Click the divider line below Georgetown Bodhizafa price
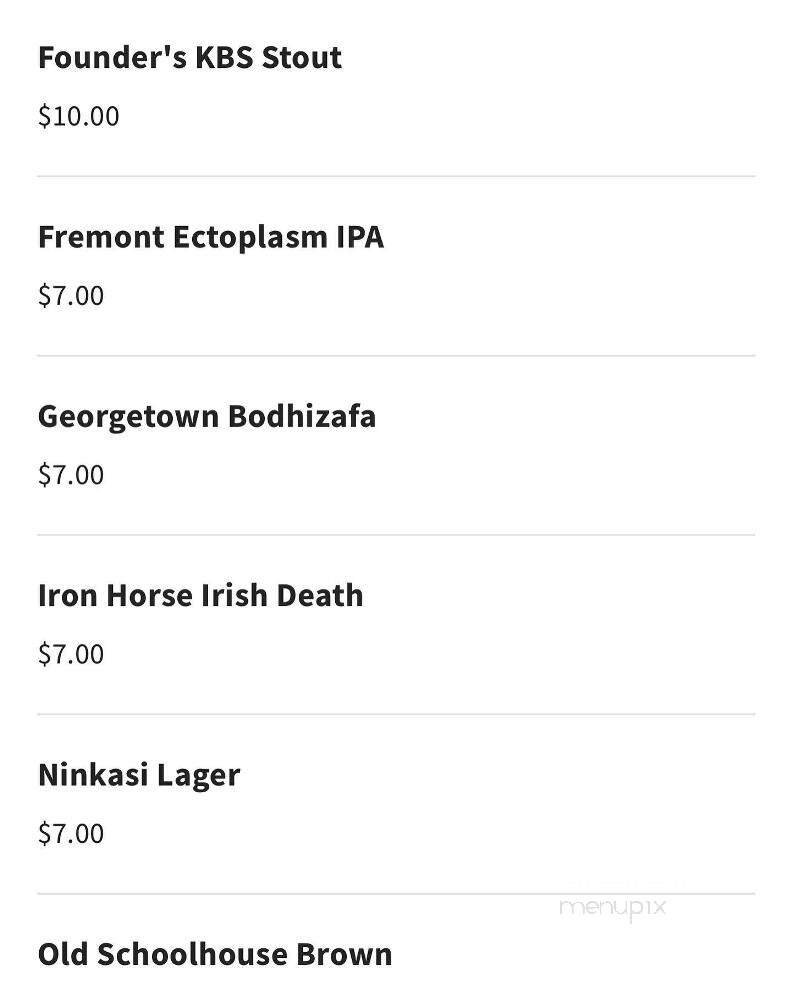The image size is (792, 990). click(396, 535)
